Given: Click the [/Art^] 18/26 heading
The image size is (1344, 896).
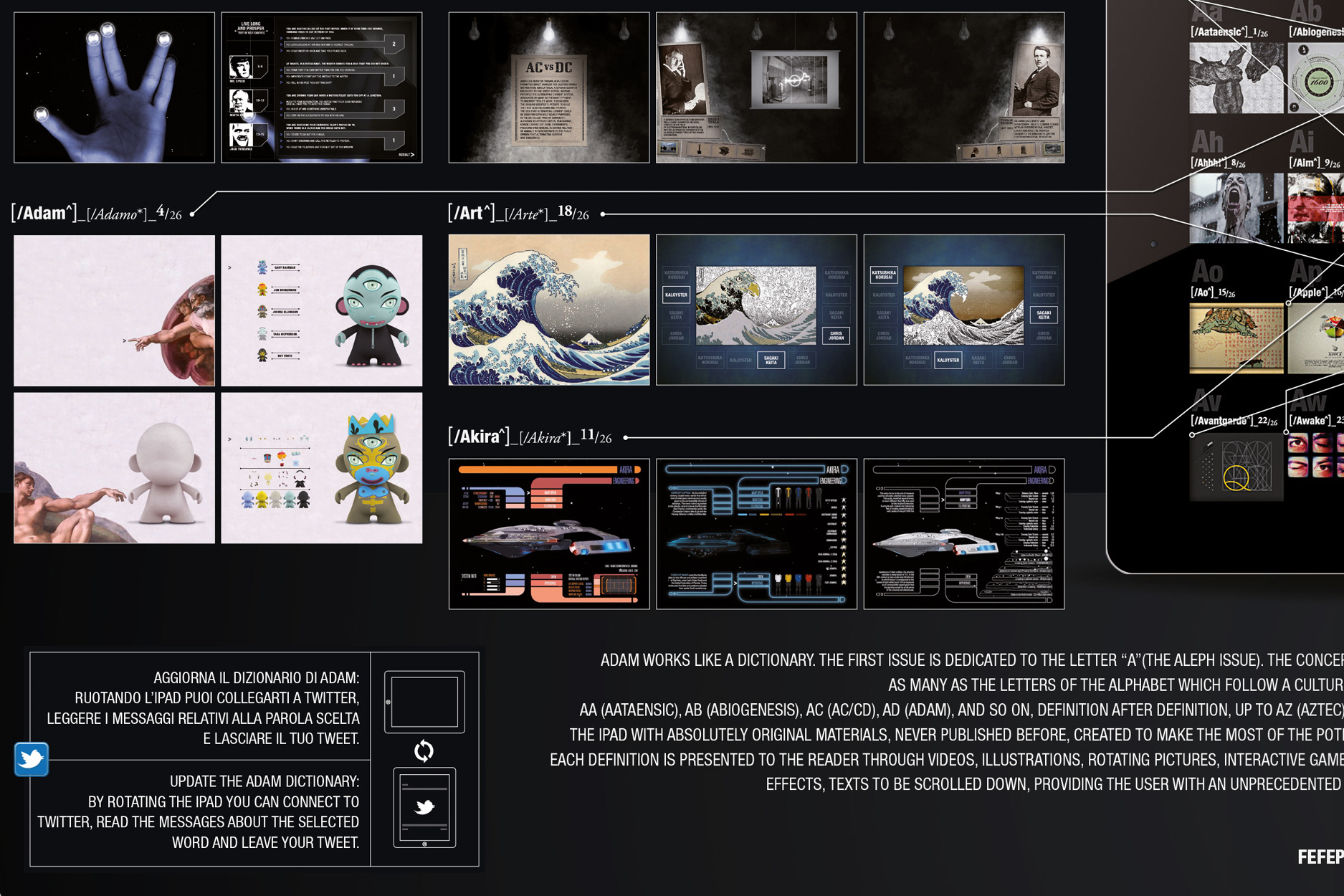Looking at the screenshot, I should (x=518, y=213).
